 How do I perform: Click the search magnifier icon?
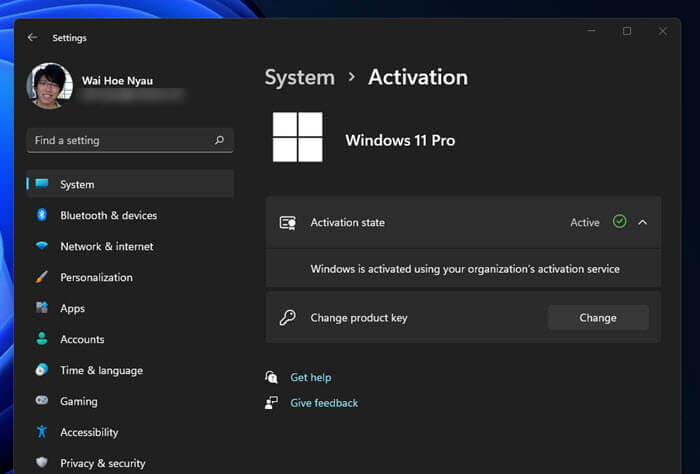coord(219,140)
